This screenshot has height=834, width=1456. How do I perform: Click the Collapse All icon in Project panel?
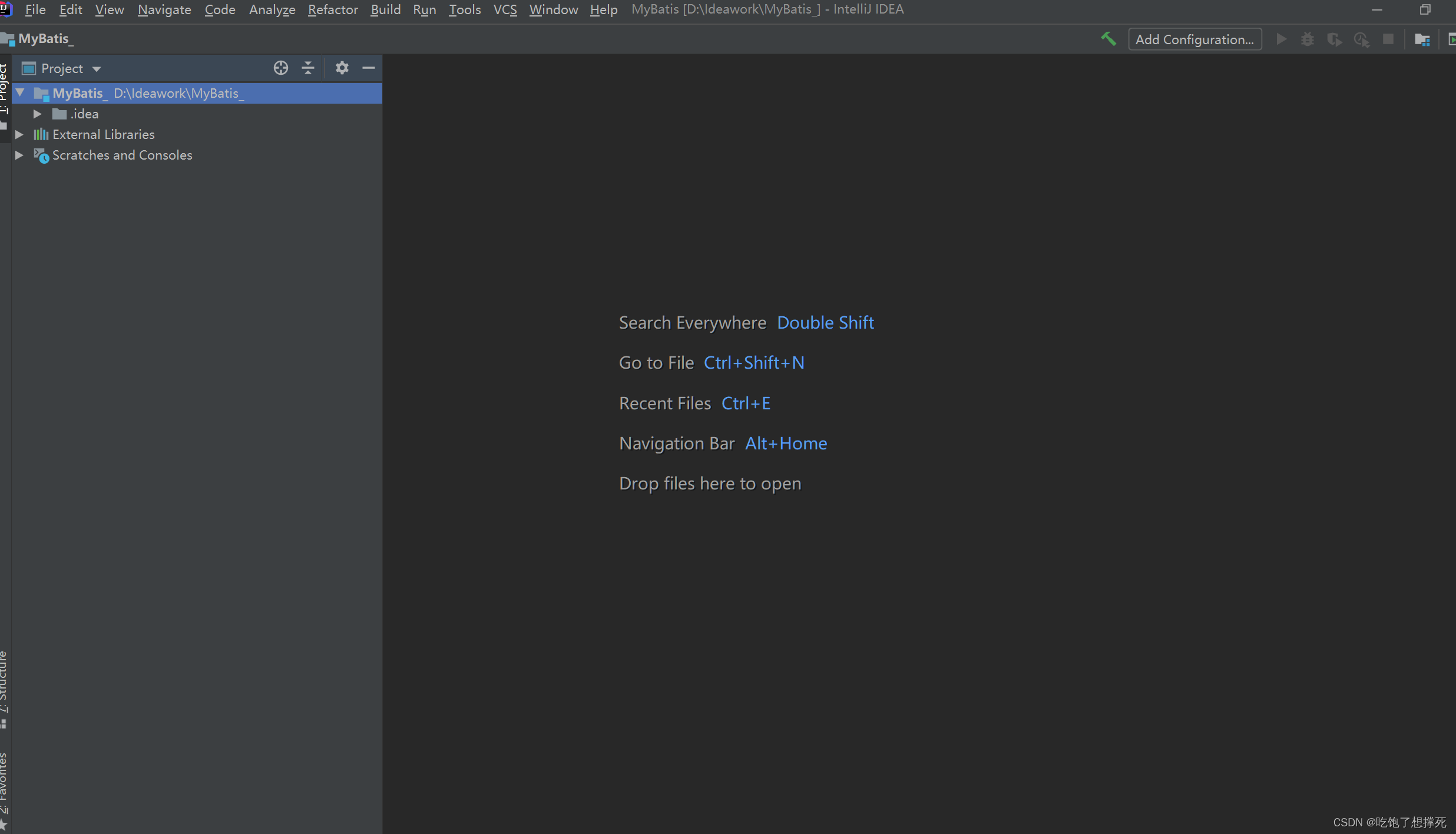[308, 68]
